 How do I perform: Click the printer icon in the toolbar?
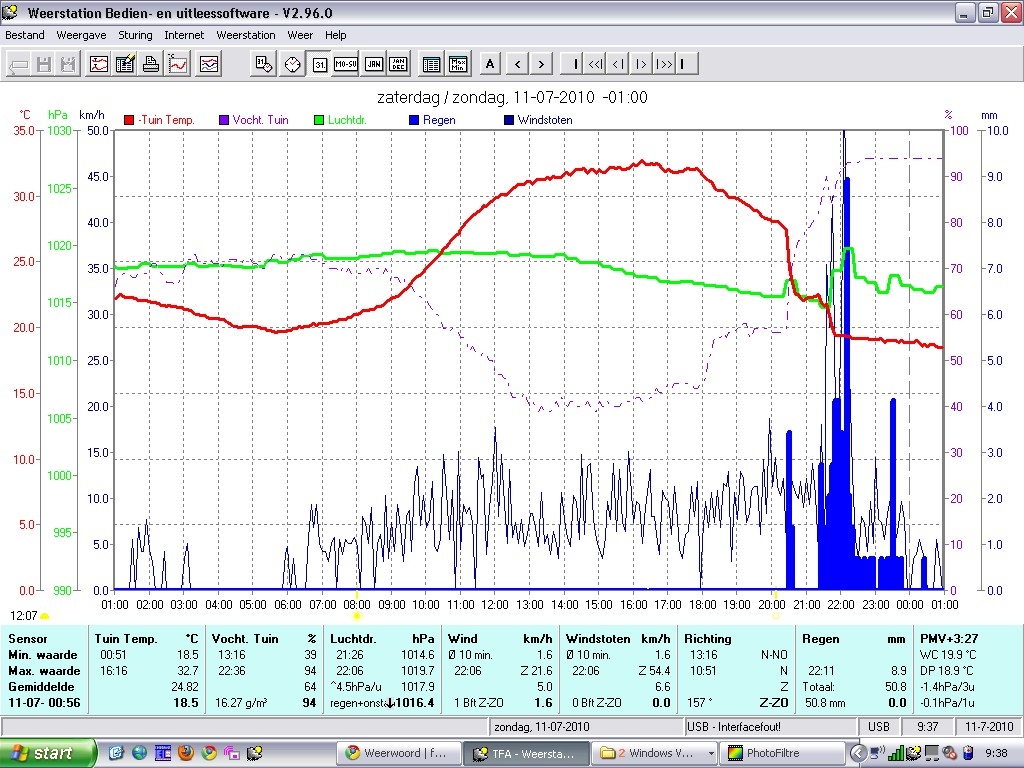coord(151,64)
